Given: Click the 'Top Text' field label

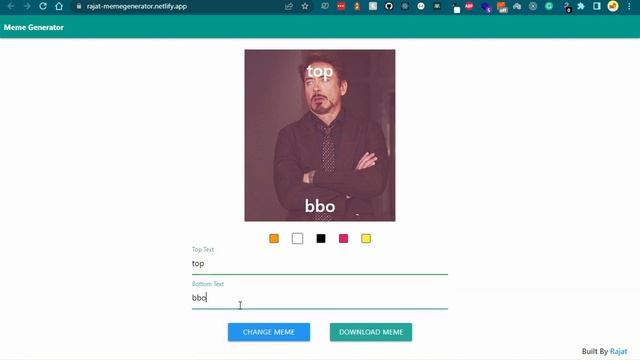Looking at the screenshot, I should 203,249.
